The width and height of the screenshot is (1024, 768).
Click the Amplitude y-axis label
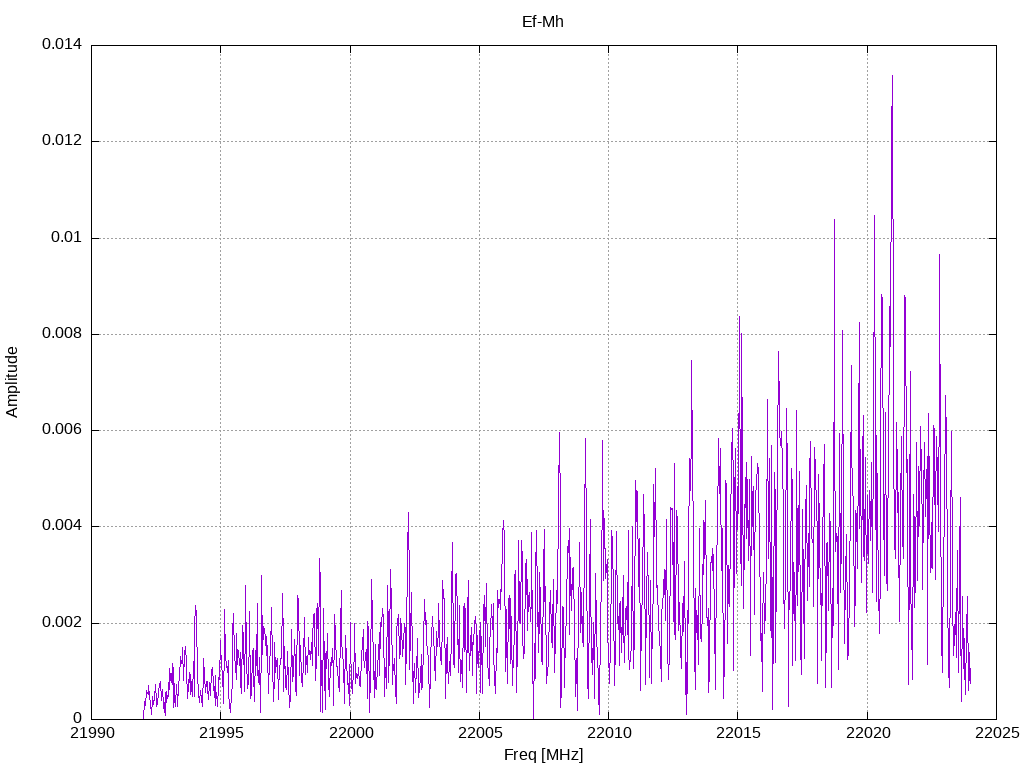point(12,382)
